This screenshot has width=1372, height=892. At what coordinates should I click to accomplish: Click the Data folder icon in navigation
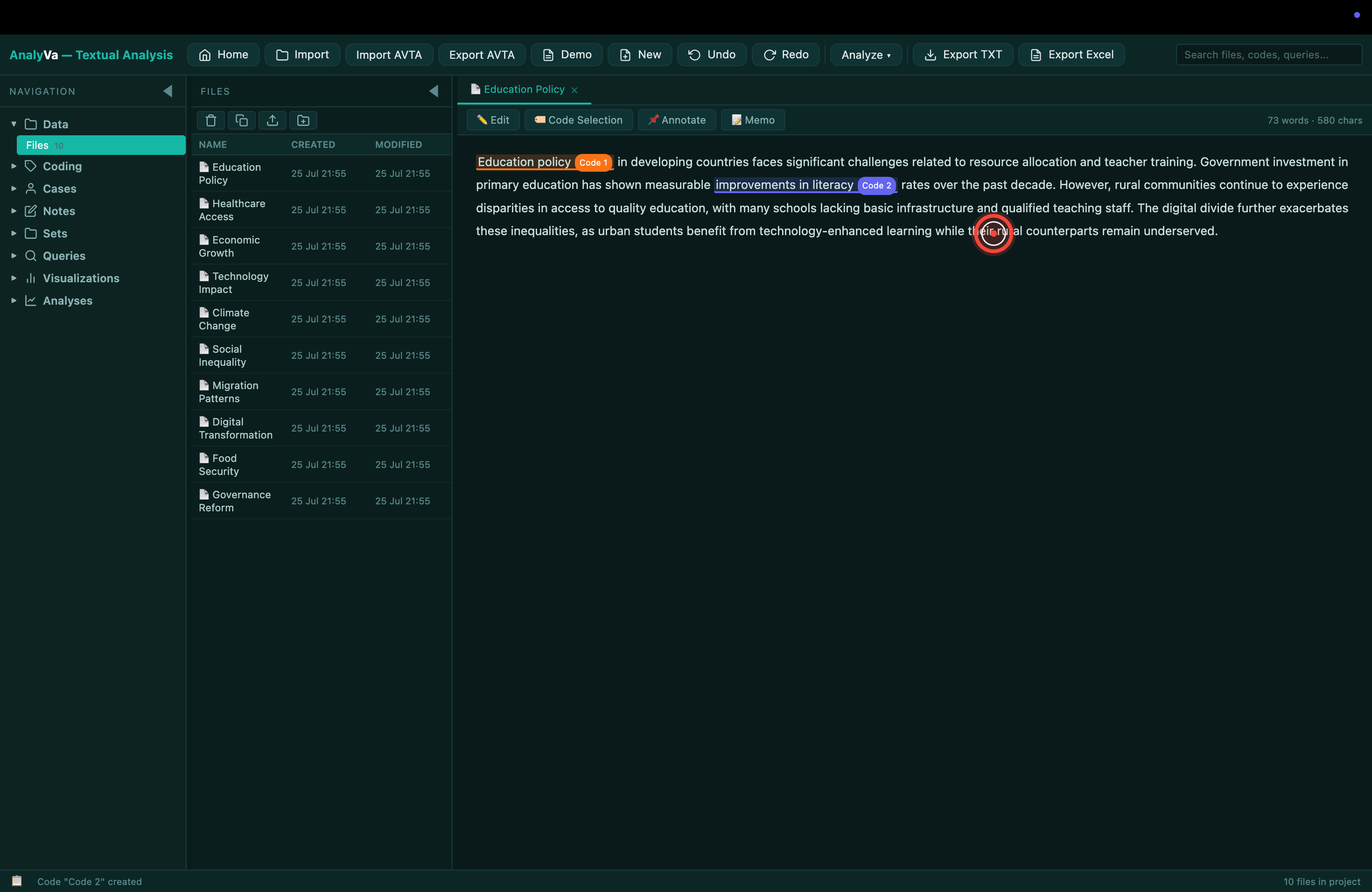30,125
